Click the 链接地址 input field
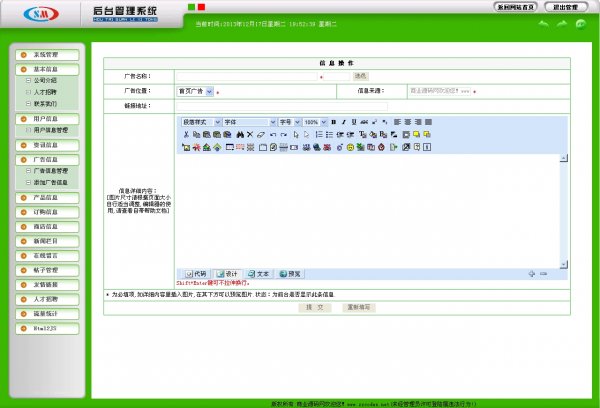Image resolution: width=600 pixels, height=408 pixels. coord(282,106)
